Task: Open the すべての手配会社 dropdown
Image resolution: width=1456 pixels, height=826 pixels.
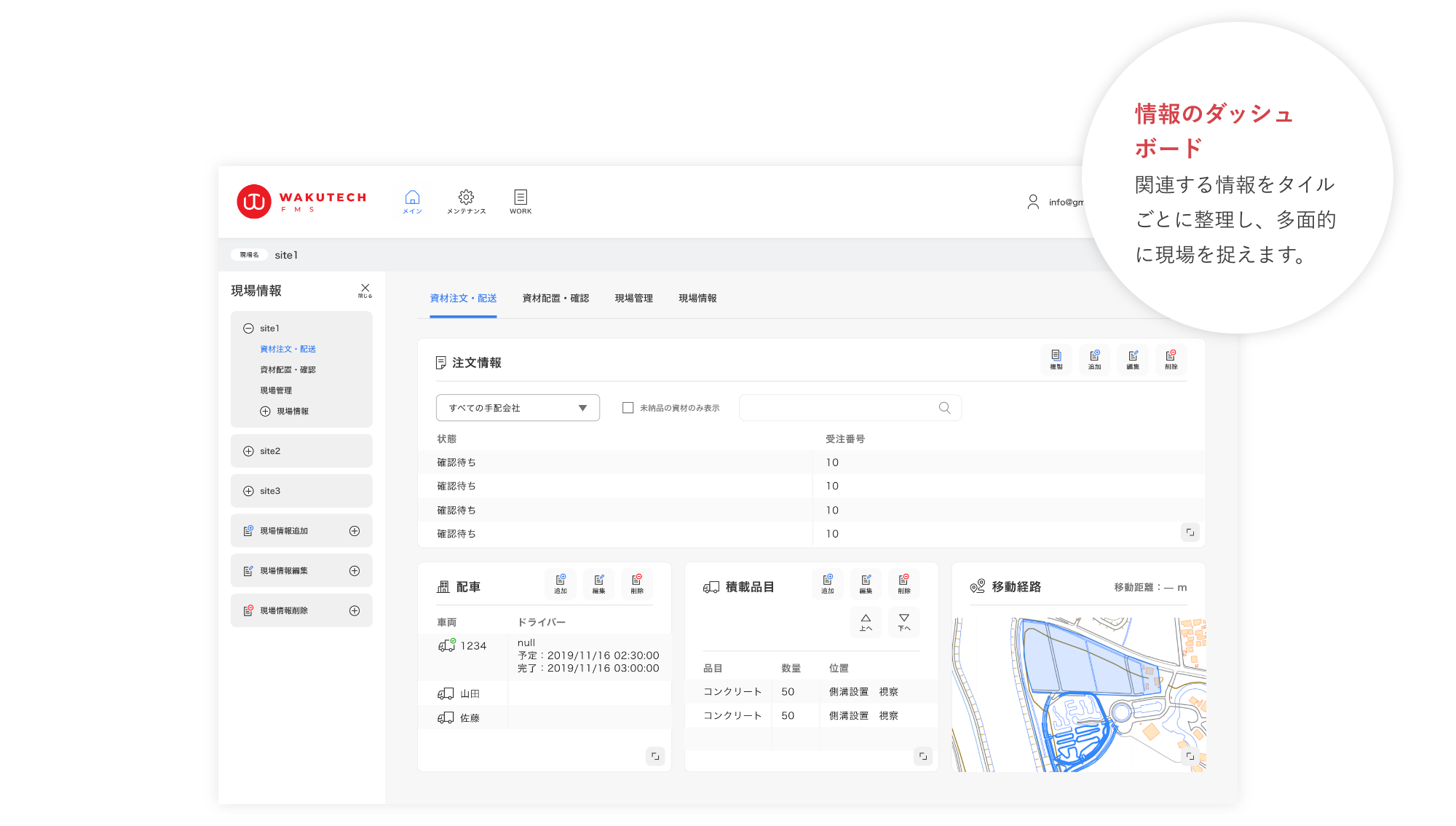Action: (518, 408)
